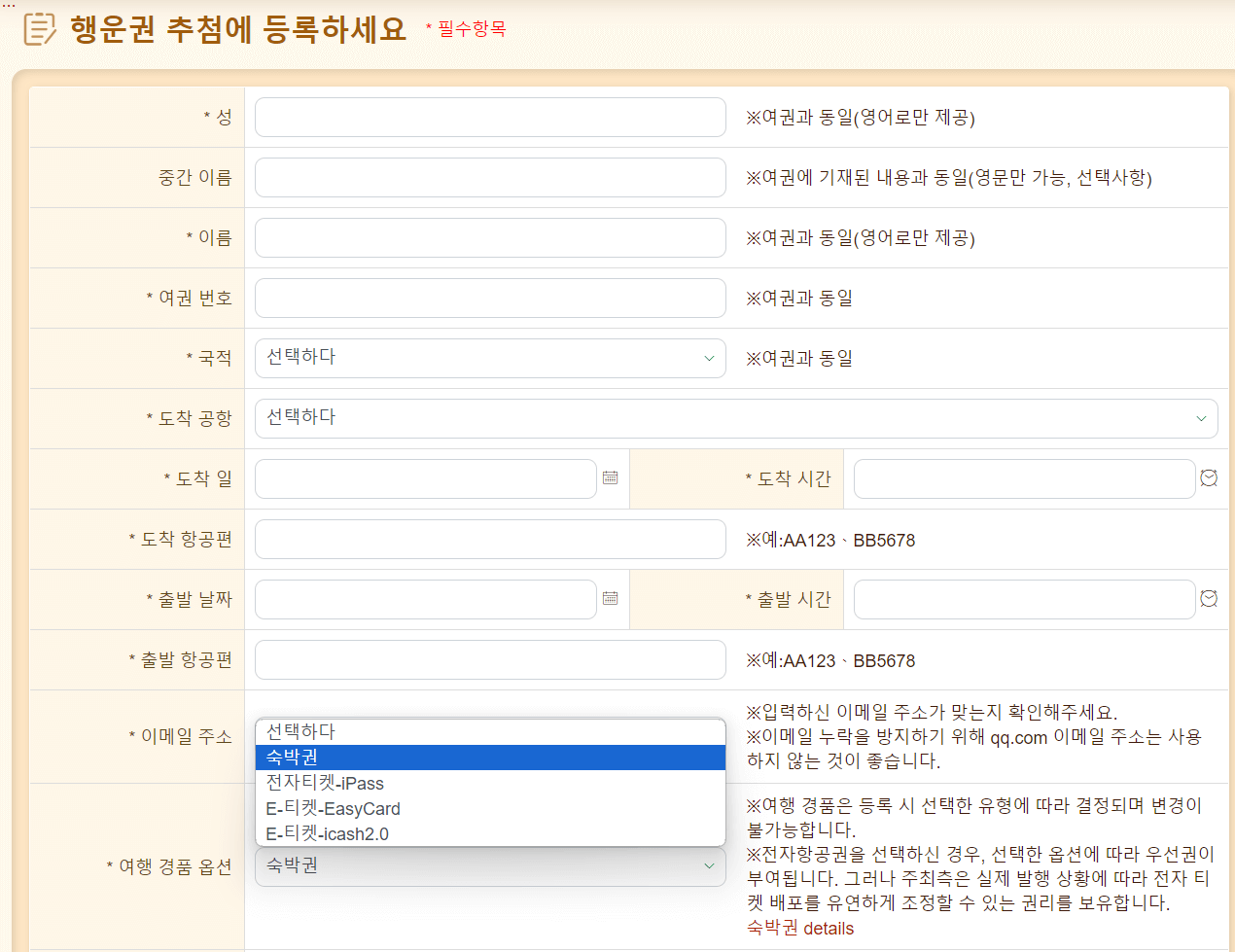Click the 도착 항공편 arrival flight field
Viewport: 1235px width, 952px height.
(490, 539)
